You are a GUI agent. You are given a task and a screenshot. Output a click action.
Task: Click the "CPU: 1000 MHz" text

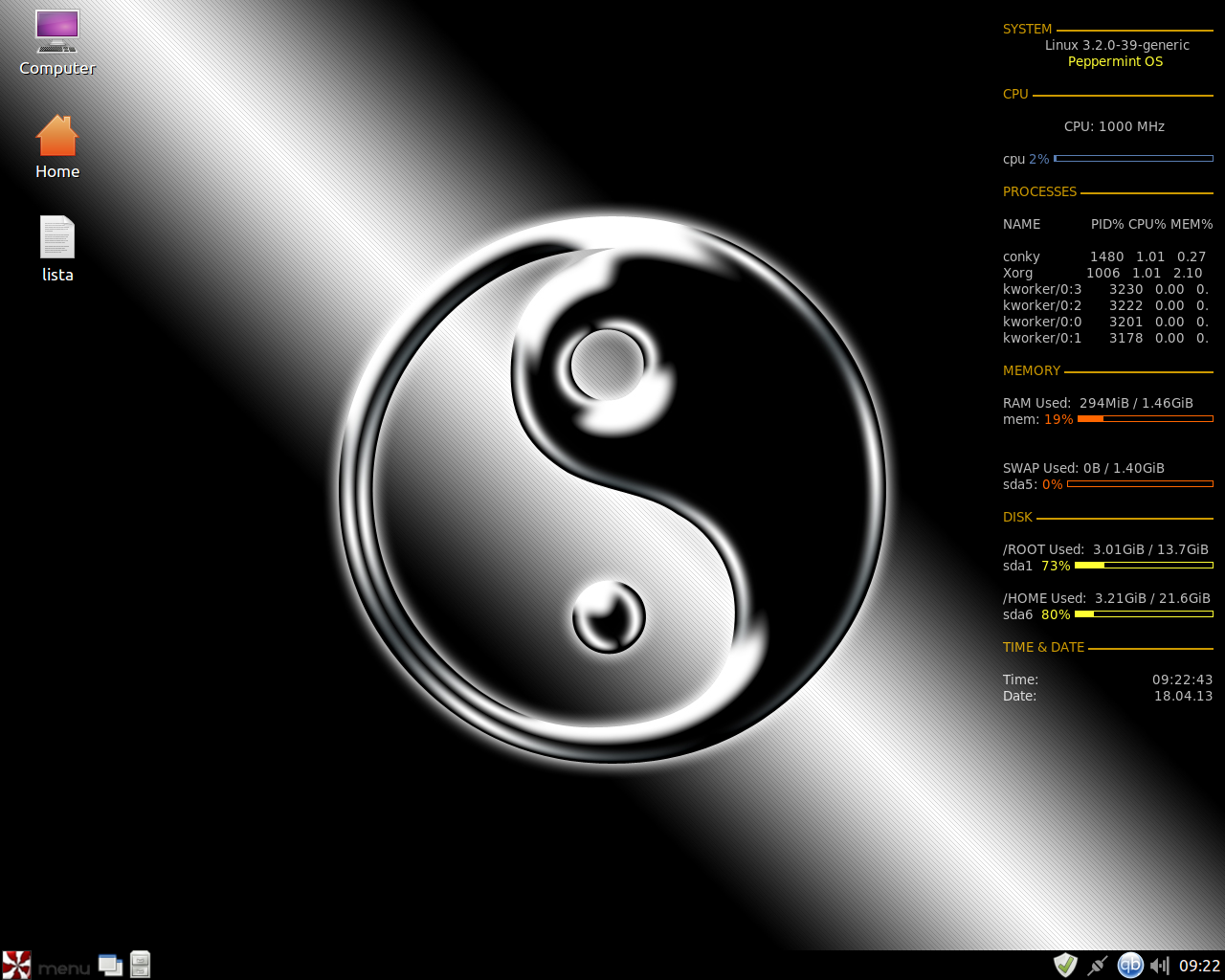click(1114, 126)
